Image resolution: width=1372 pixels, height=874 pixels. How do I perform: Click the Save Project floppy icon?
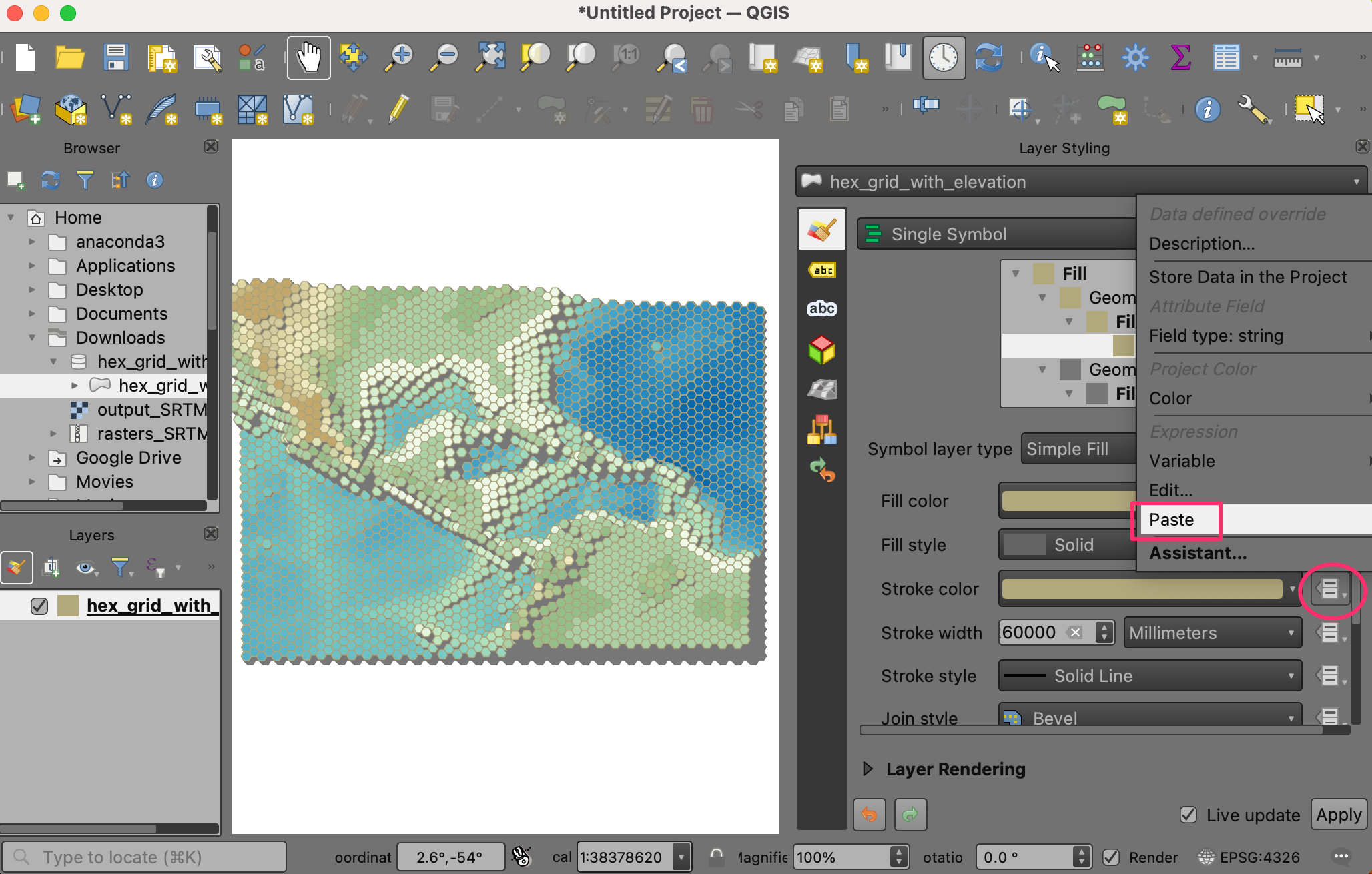click(115, 57)
